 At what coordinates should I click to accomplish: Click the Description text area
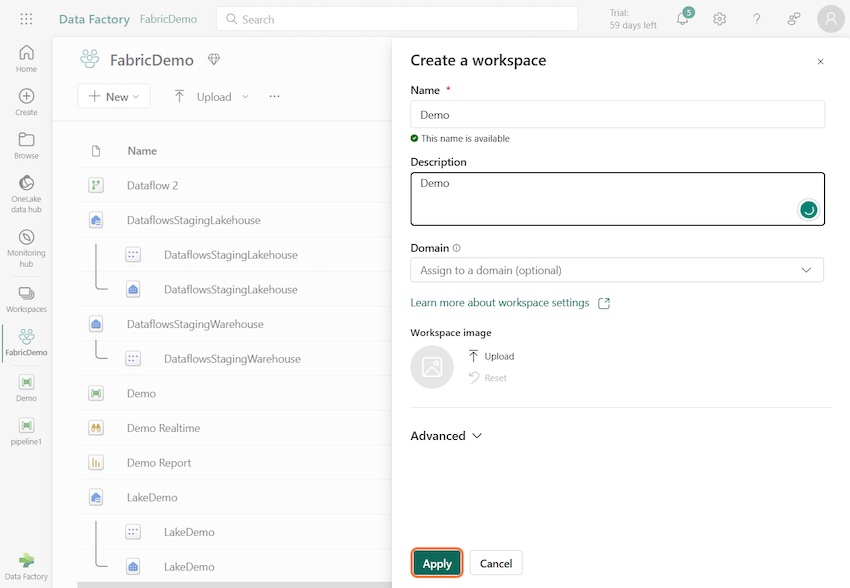tap(617, 199)
